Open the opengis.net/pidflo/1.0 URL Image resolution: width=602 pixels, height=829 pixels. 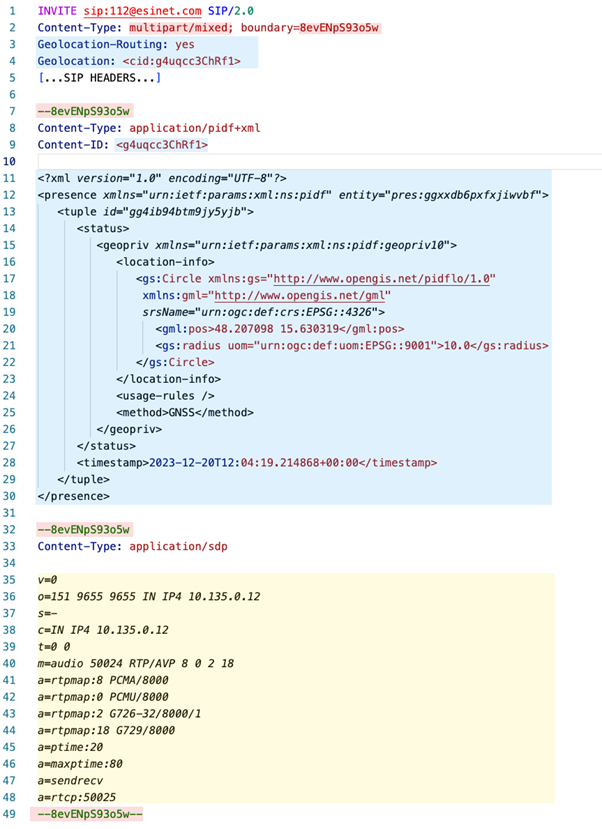click(384, 279)
